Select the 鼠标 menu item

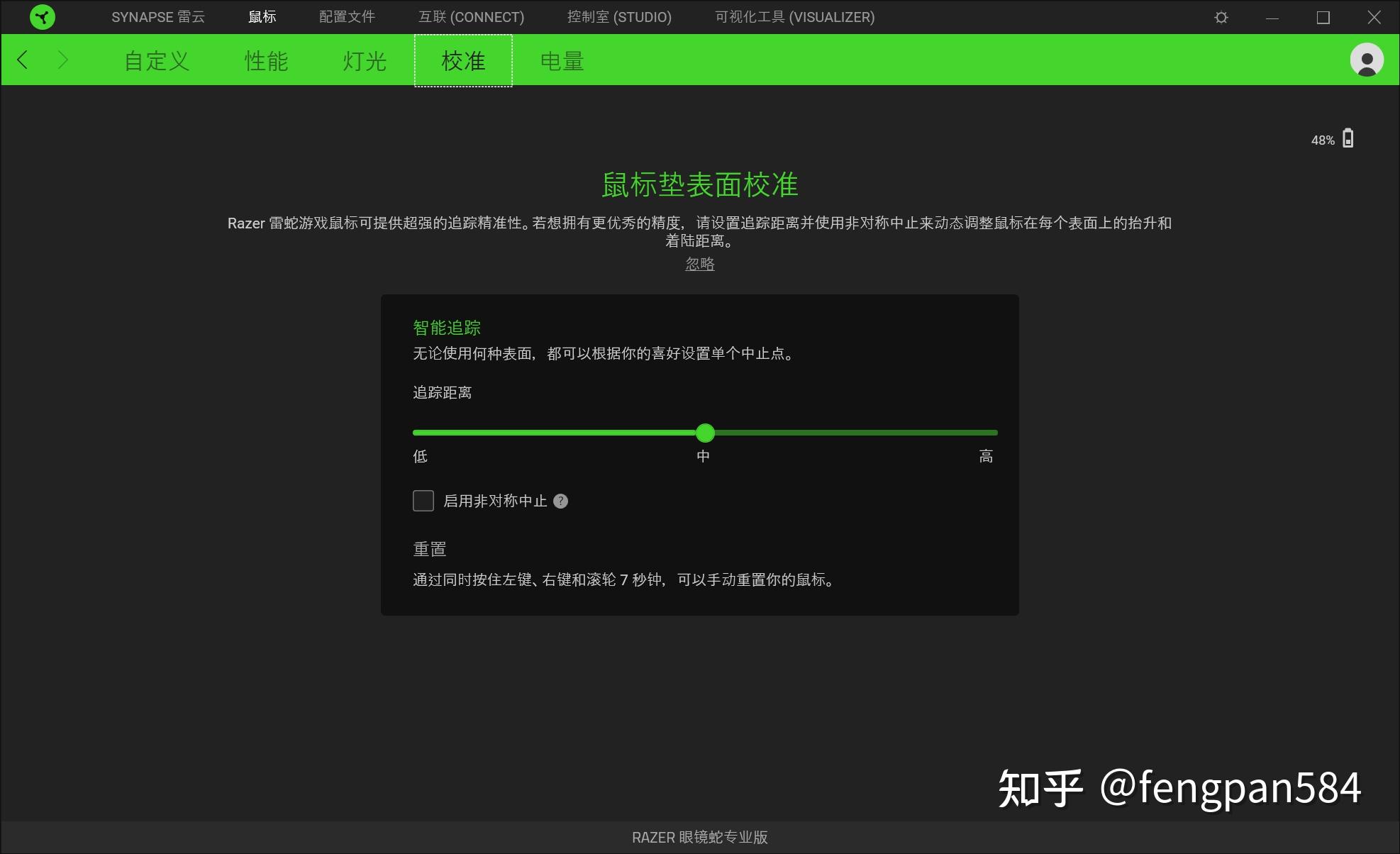(262, 16)
